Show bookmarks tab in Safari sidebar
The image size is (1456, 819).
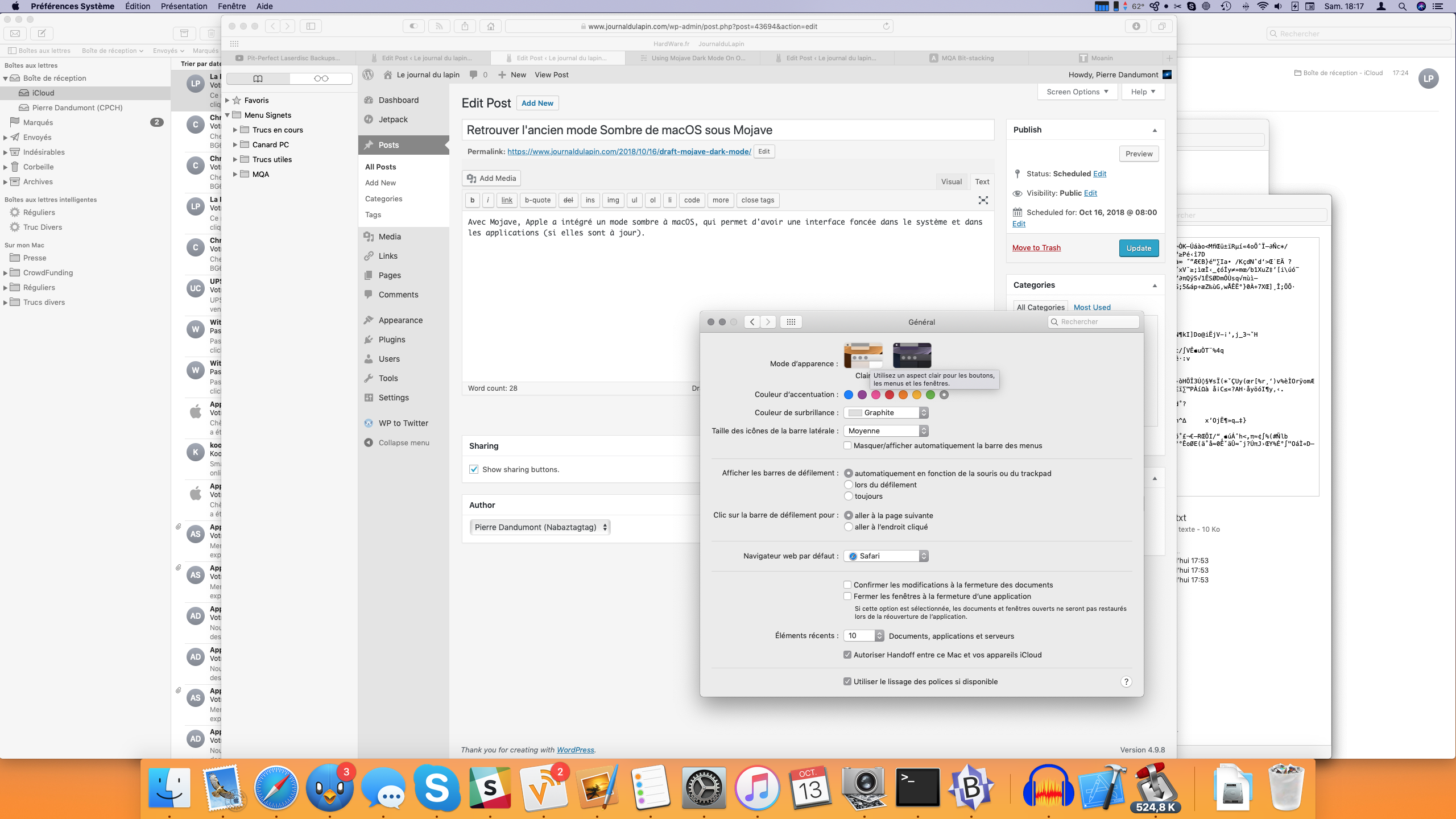tap(258, 78)
